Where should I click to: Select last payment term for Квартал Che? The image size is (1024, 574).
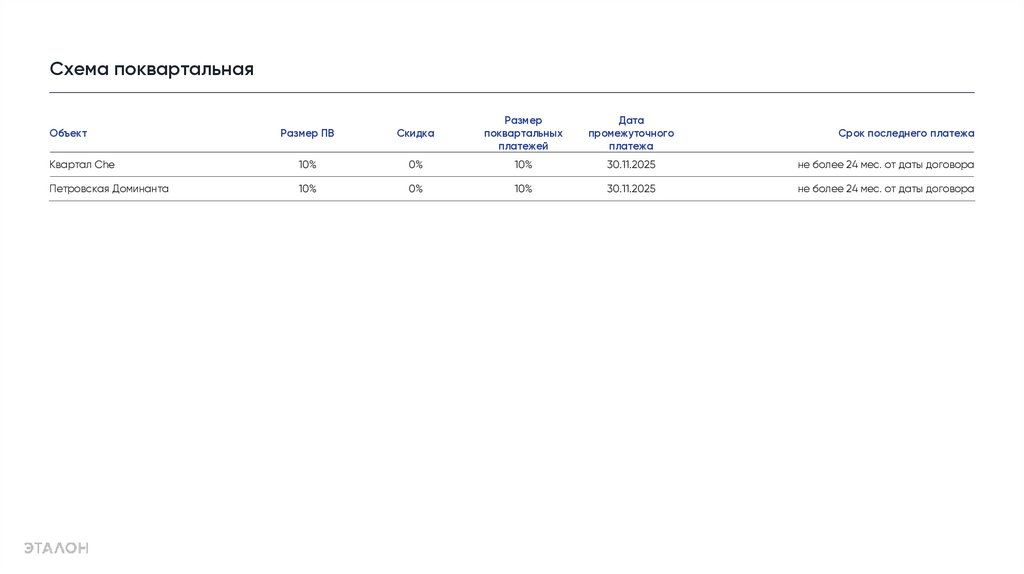pos(885,164)
